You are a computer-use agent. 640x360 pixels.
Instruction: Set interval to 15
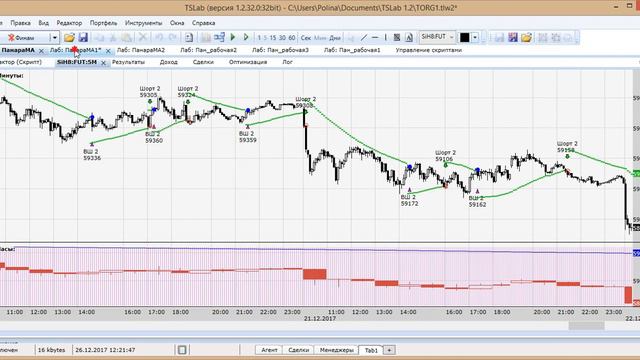coord(273,38)
